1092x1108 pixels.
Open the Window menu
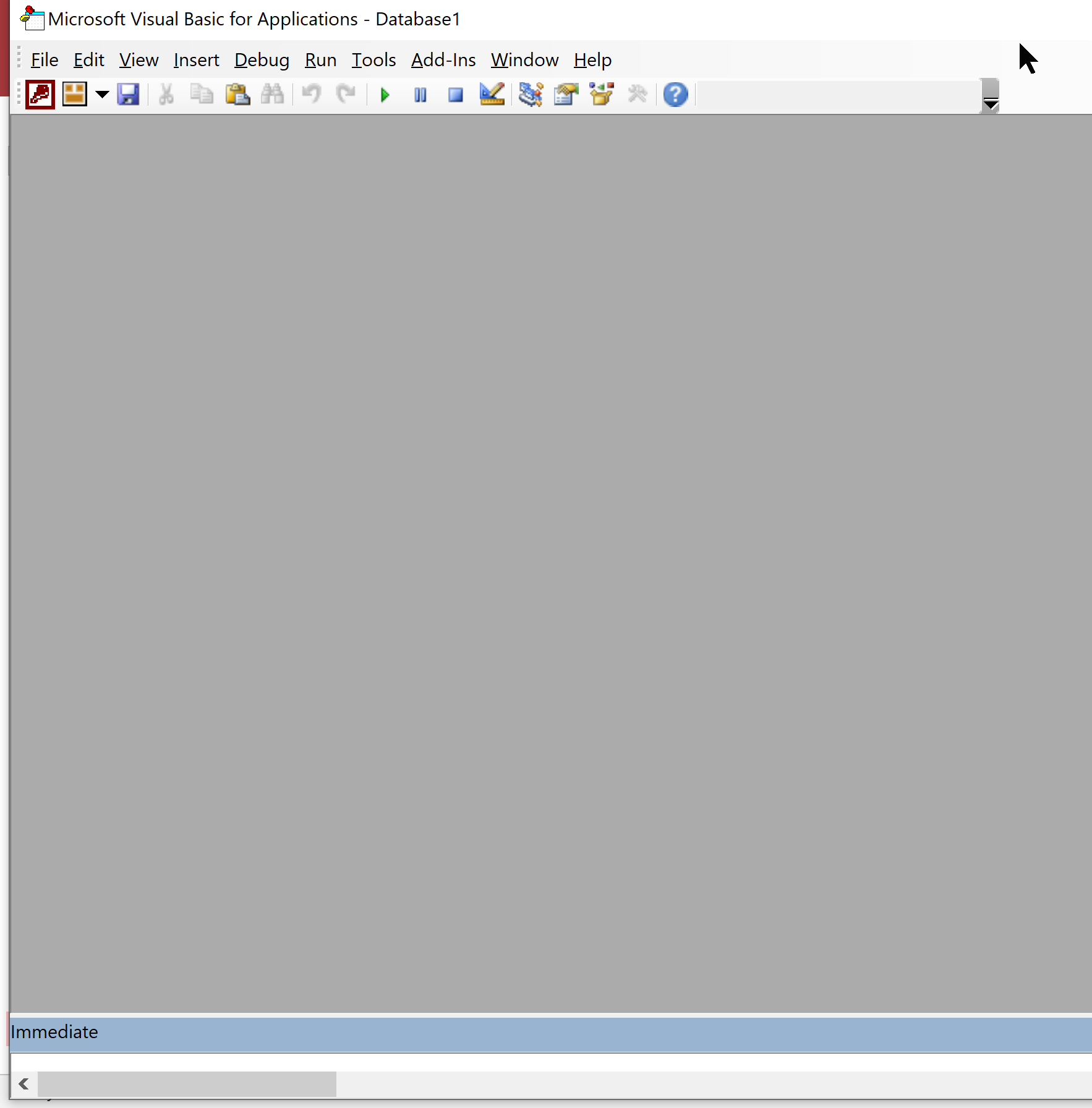525,60
